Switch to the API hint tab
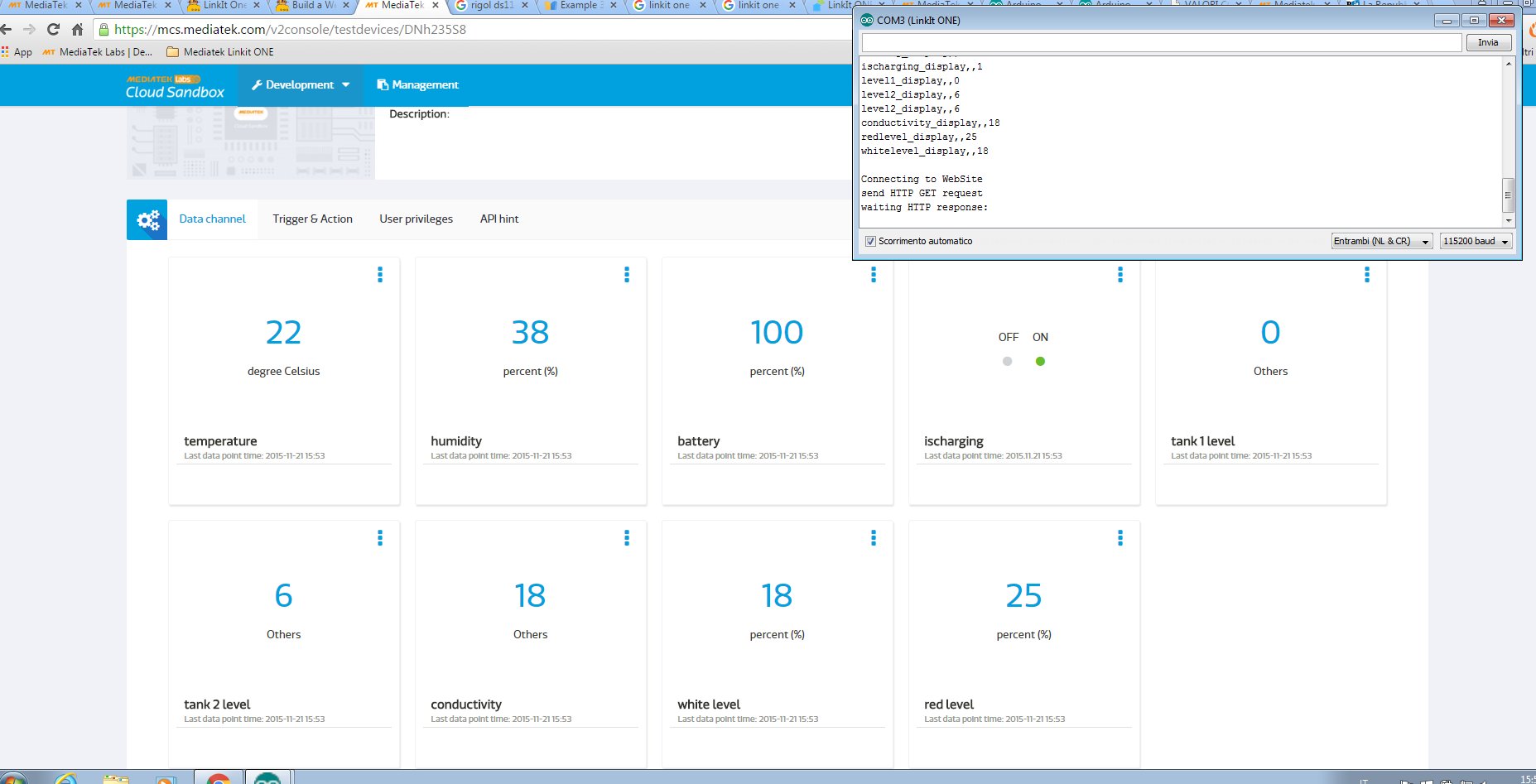Viewport: 1536px width, 784px height. click(x=499, y=219)
